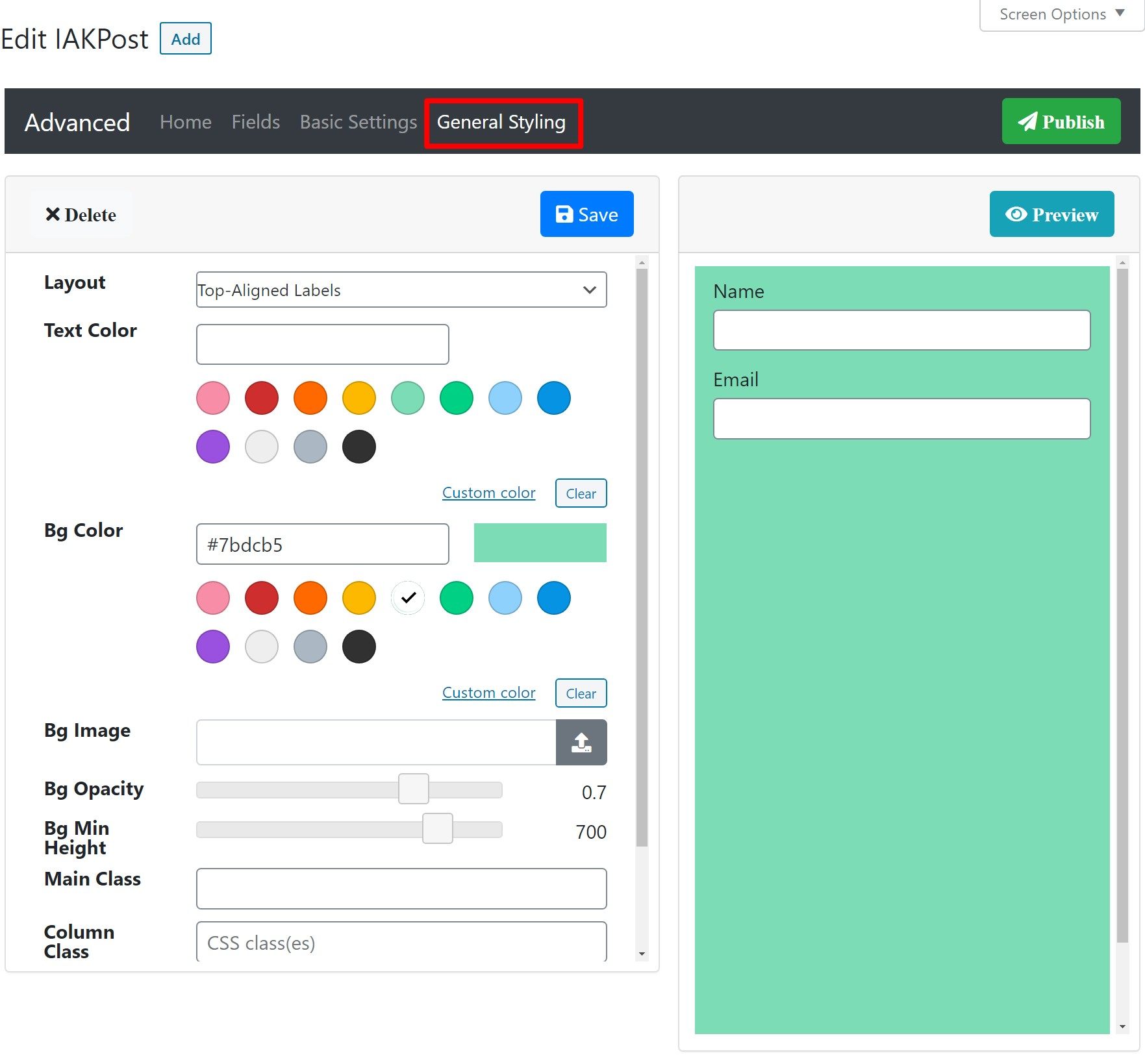Click the Bg Min Height slider handle
The image size is (1145, 1064).
(x=438, y=828)
